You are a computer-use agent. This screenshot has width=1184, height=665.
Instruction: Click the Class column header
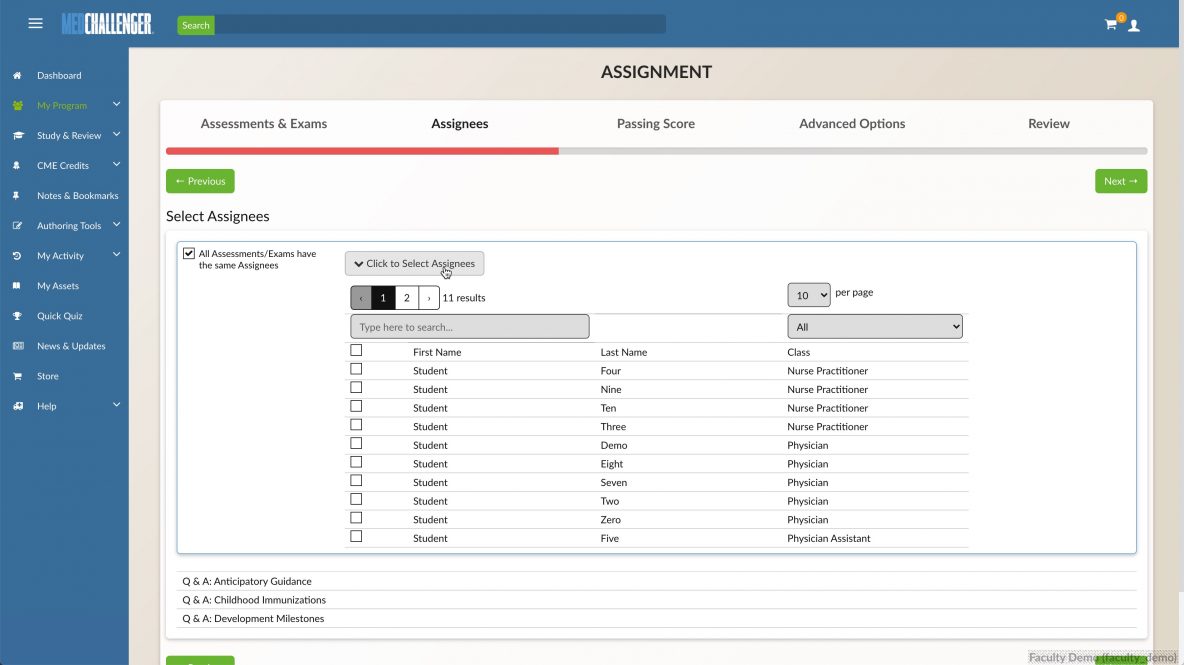[798, 353]
